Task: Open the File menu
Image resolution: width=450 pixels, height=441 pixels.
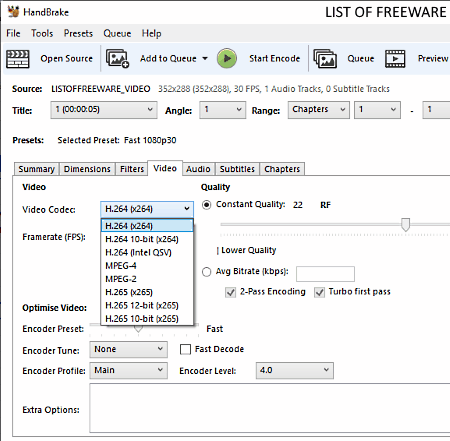Action: [13, 33]
